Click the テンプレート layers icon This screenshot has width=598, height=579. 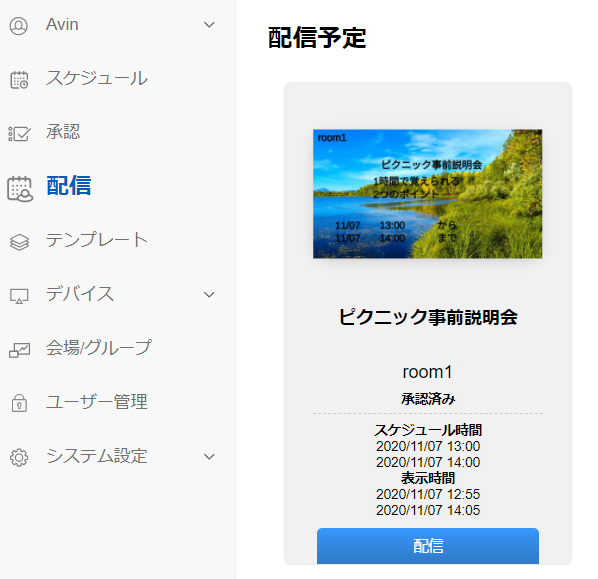(19, 242)
